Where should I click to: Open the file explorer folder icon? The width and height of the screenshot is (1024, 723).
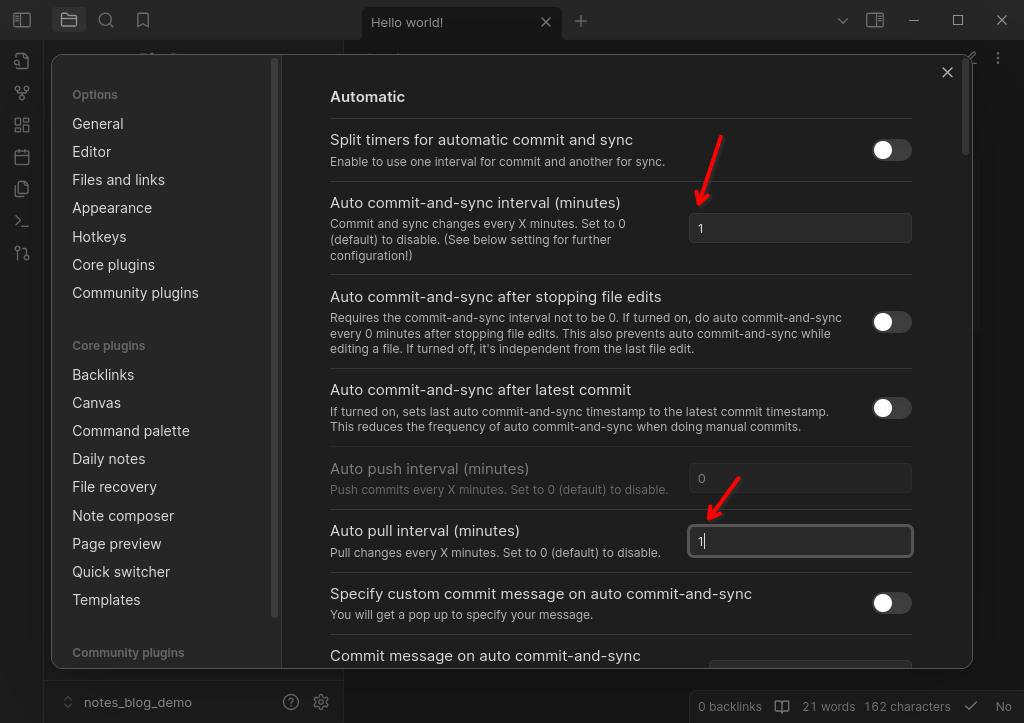pos(69,20)
